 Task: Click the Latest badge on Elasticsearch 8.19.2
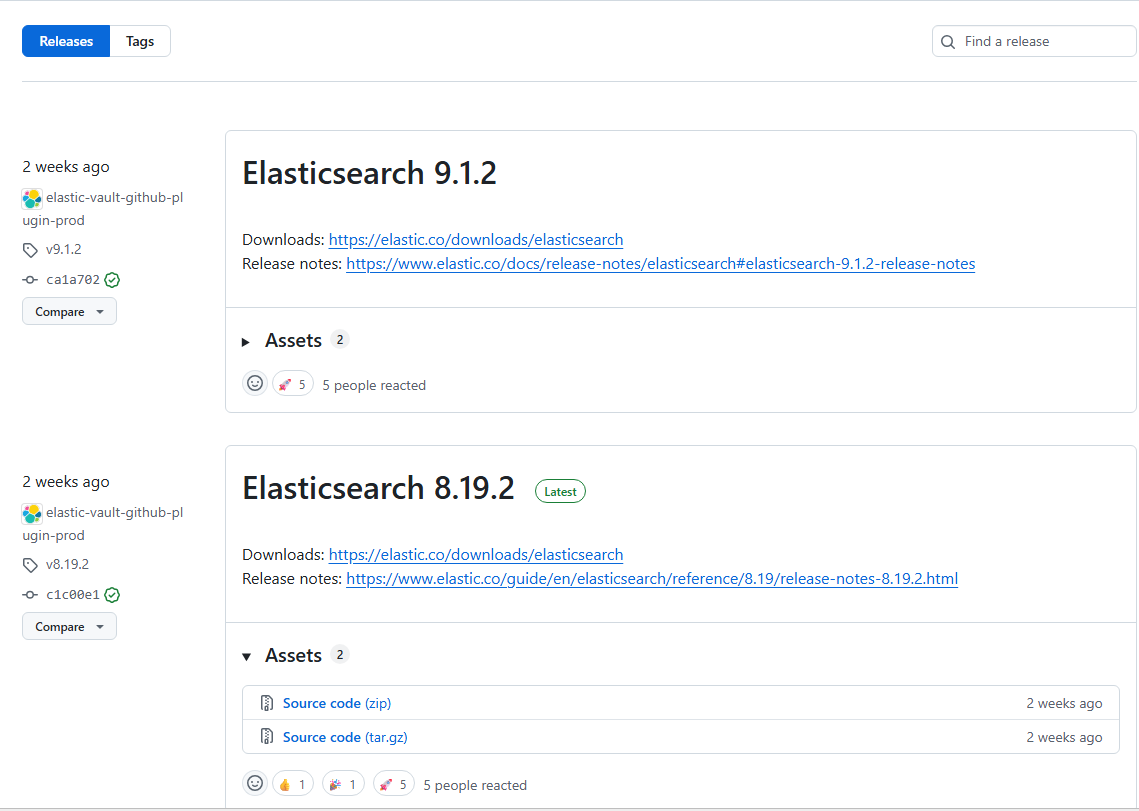(560, 491)
